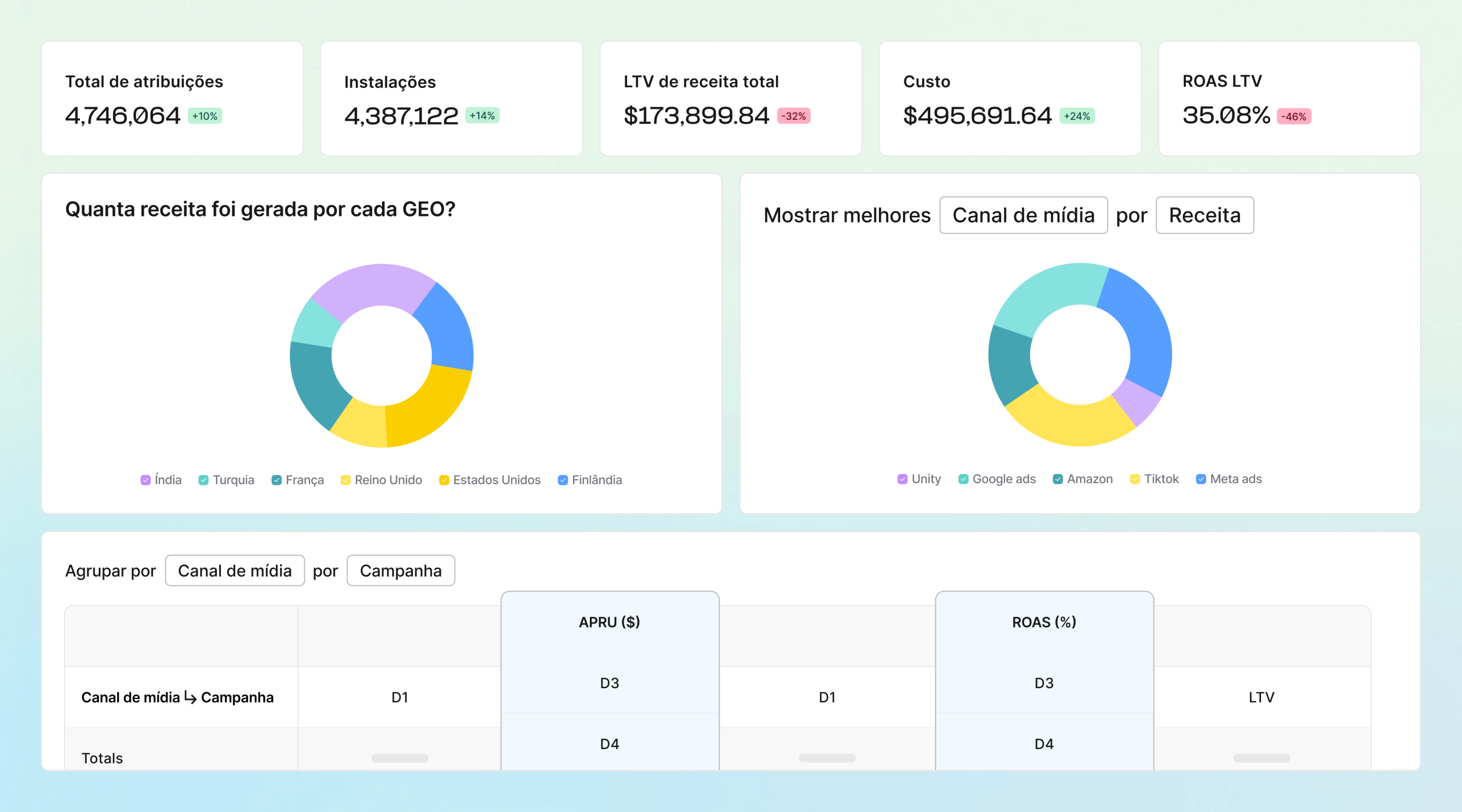Uncheck the Unity legend entry
1462x812 pixels.
click(902, 479)
